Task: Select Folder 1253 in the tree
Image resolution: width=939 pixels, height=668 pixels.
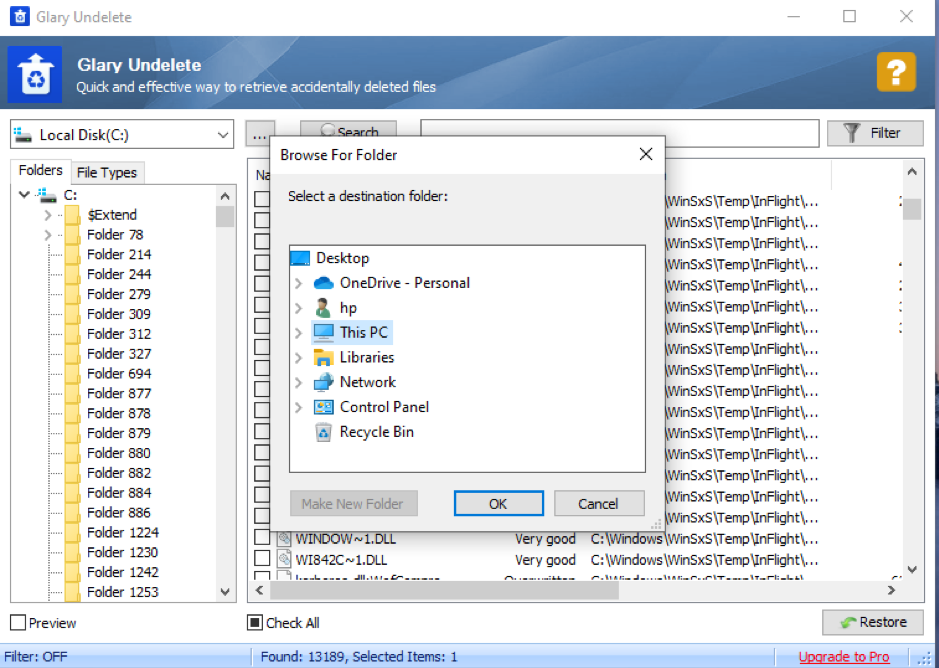Action: 123,592
